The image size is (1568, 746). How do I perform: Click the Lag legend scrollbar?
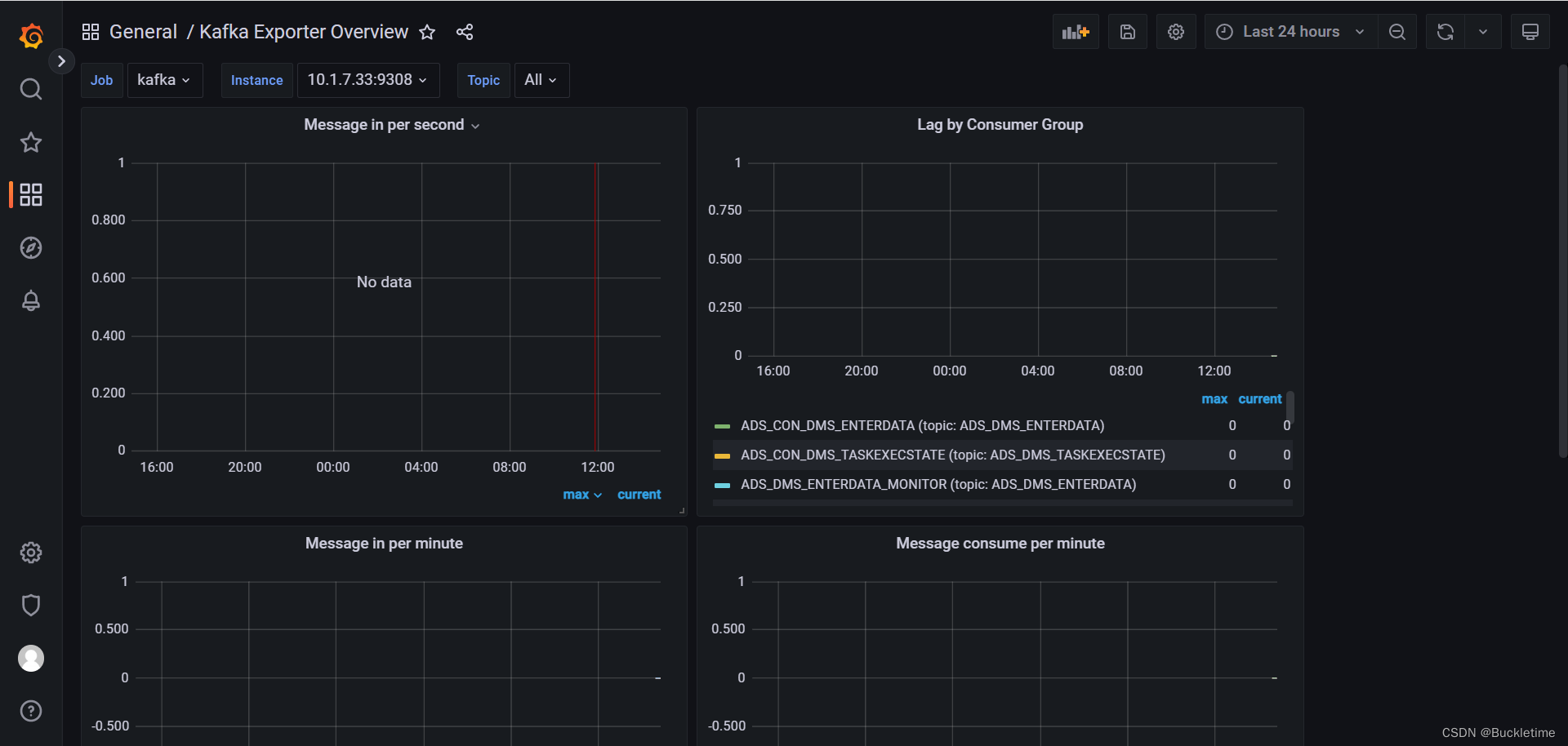[x=1290, y=406]
